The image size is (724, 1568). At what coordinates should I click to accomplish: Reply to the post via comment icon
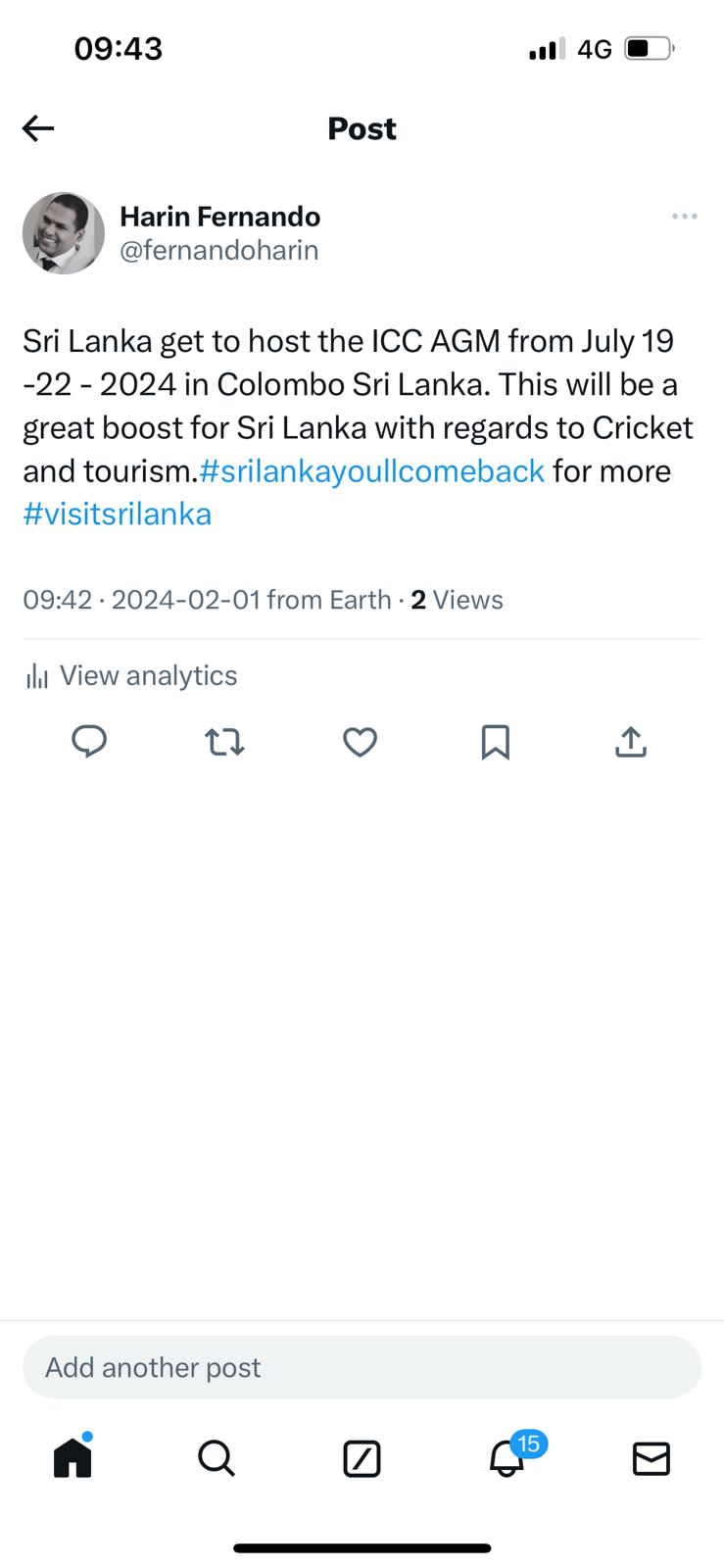tap(89, 742)
